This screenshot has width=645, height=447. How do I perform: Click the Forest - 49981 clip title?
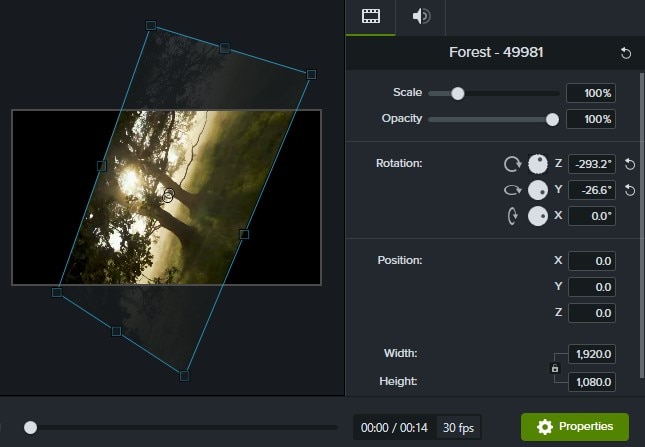[x=496, y=52]
